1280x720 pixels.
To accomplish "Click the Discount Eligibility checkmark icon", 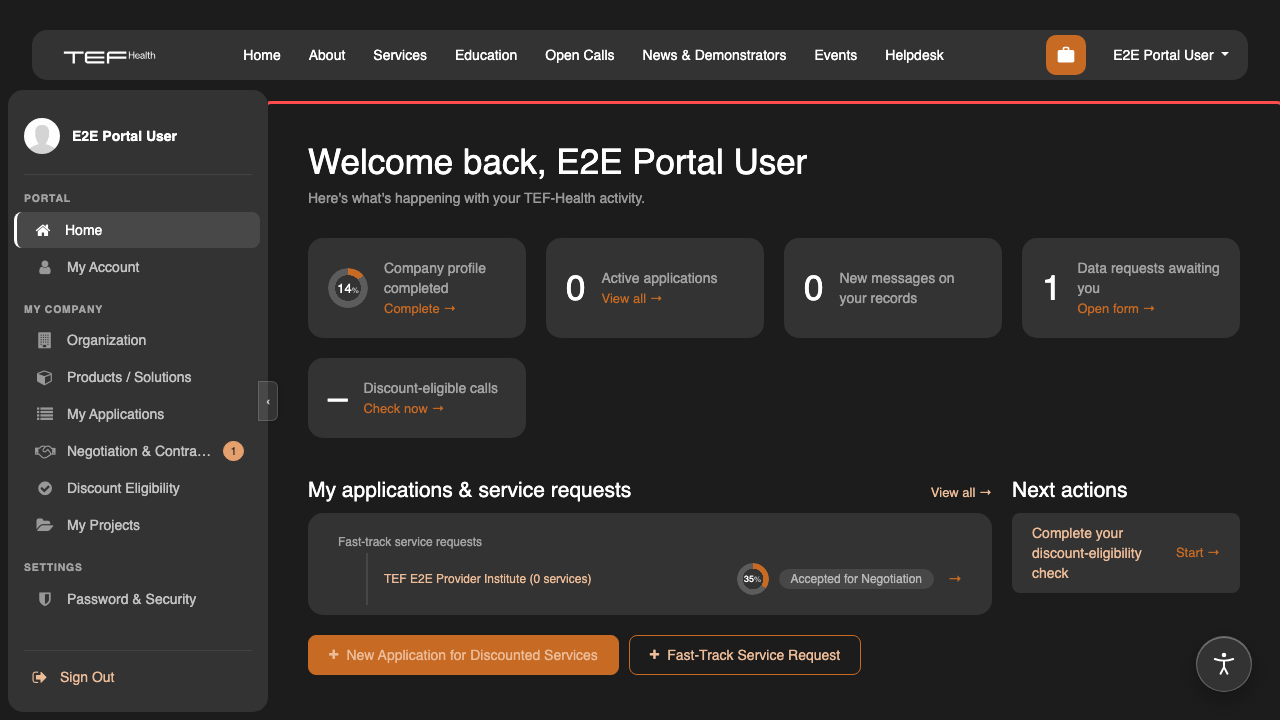I will tap(44, 488).
